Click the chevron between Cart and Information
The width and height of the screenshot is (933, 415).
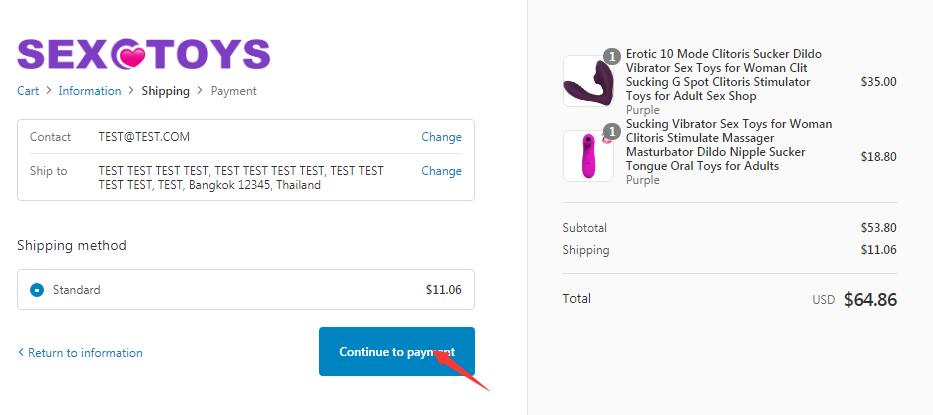pyautogui.click(x=49, y=91)
